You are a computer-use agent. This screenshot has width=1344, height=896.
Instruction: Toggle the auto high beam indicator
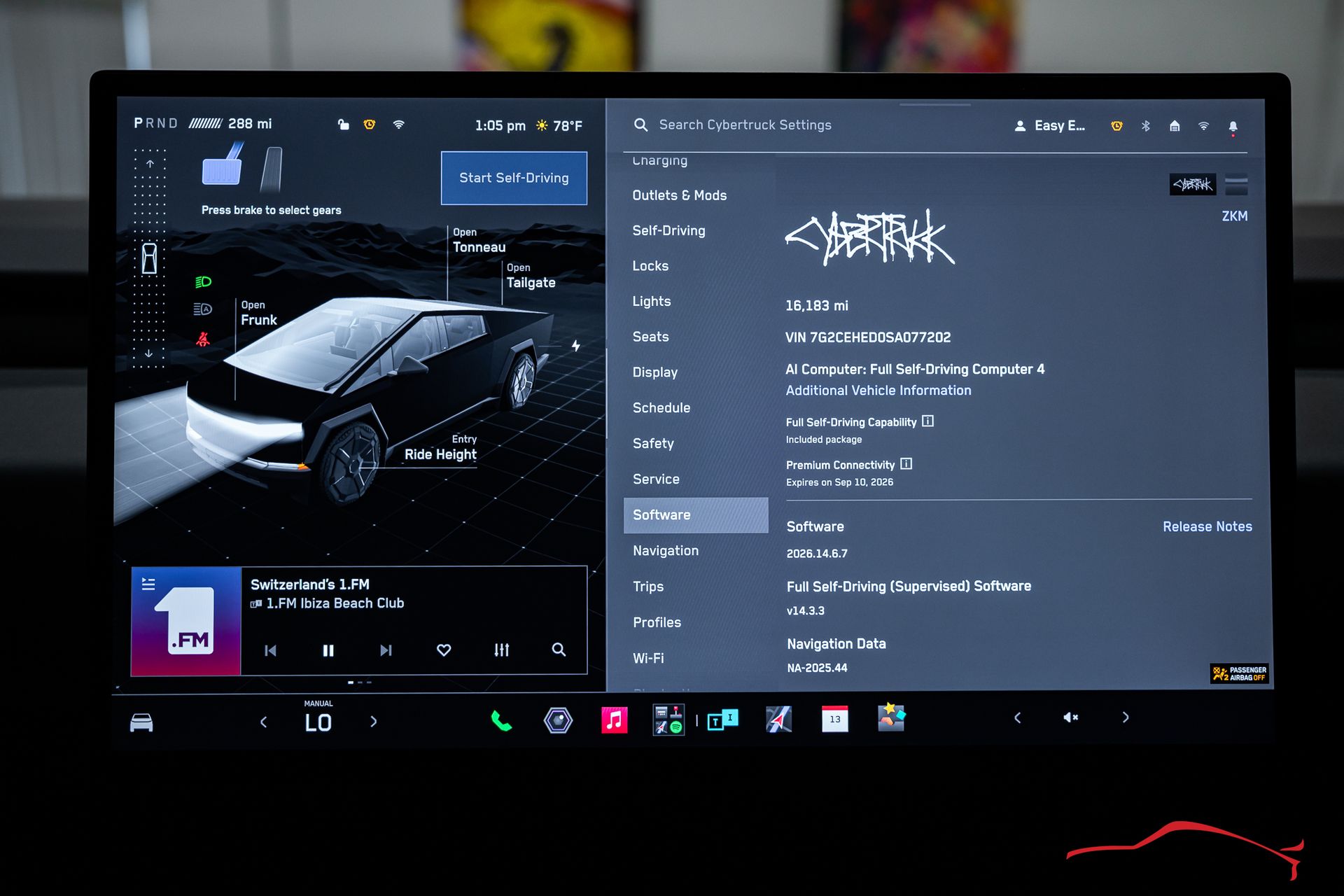click(202, 309)
